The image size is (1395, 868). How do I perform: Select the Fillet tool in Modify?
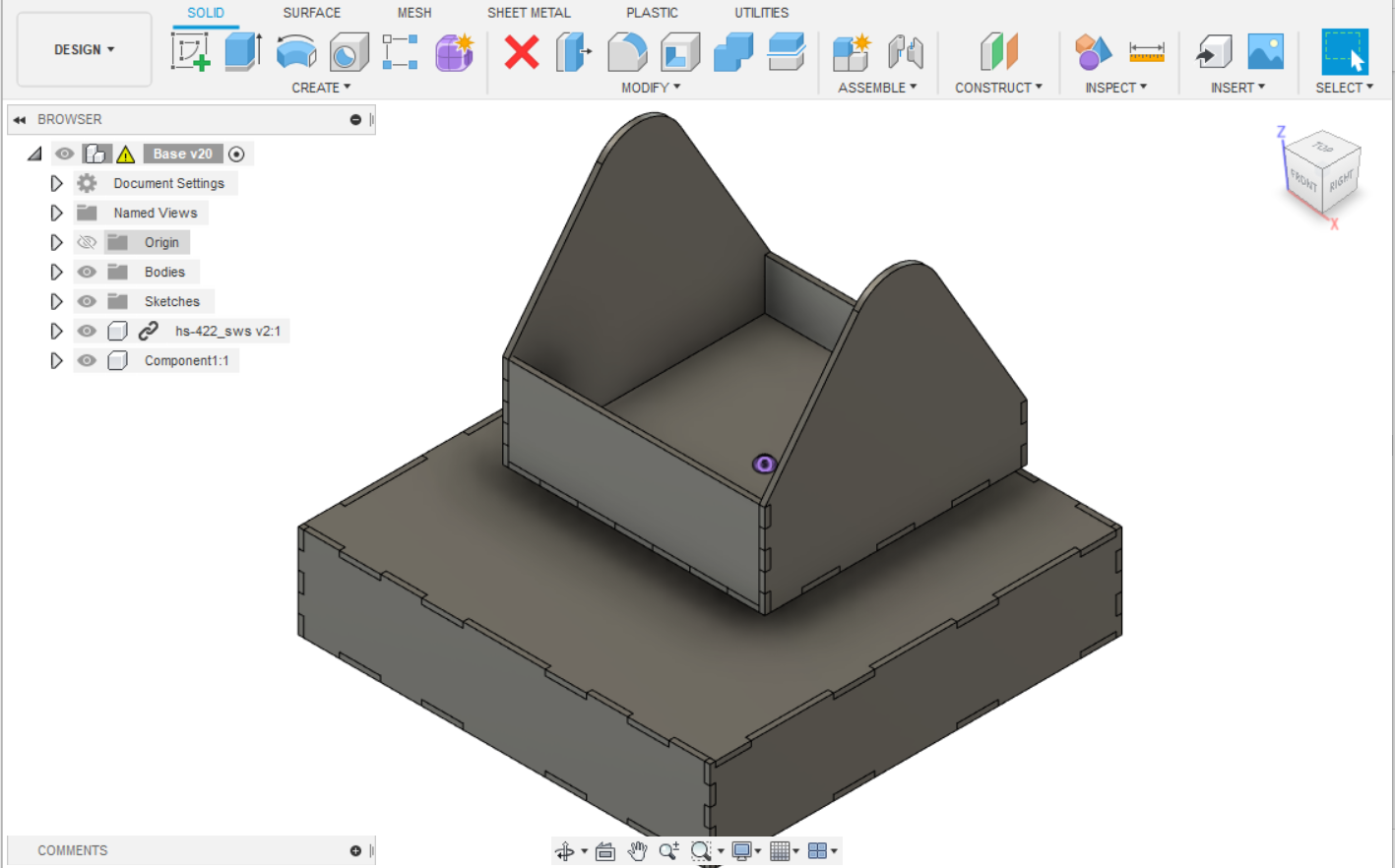tap(627, 51)
